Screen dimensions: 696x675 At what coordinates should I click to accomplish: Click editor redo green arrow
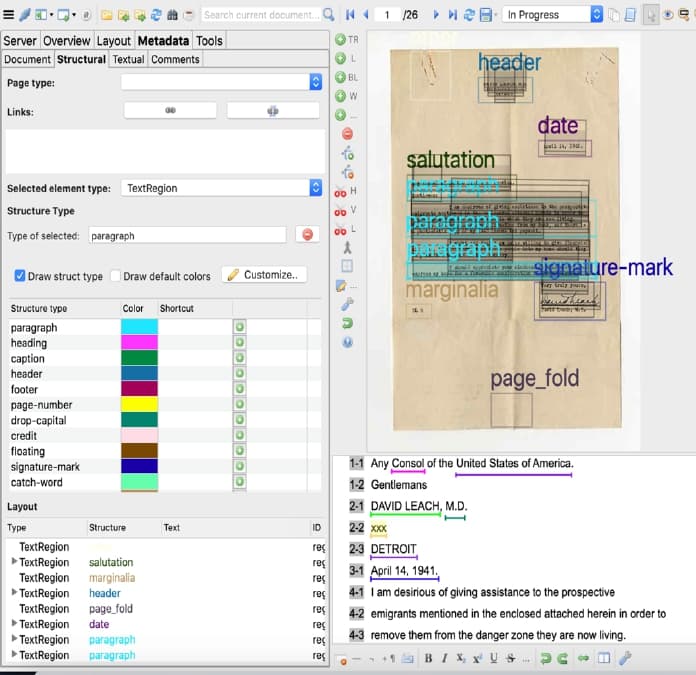[x=562, y=659]
